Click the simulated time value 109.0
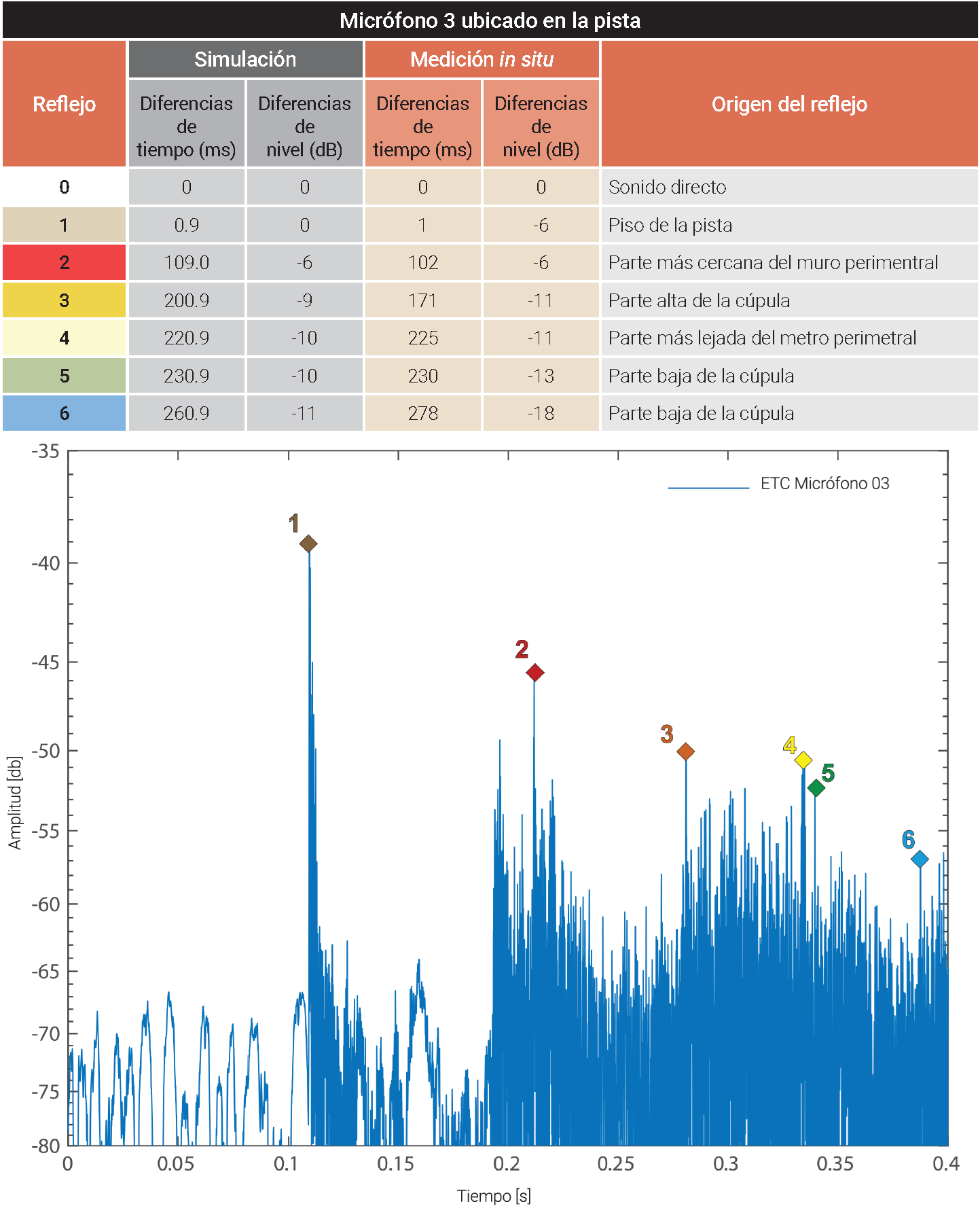The height and width of the screenshot is (1208, 980). (x=186, y=262)
